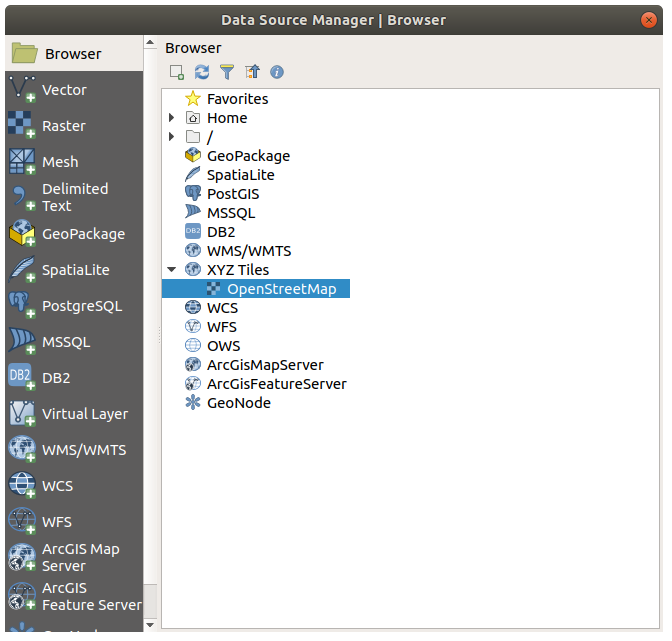The width and height of the screenshot is (672, 641).
Task: Open the Filter Browser funnel icon
Action: tap(227, 72)
